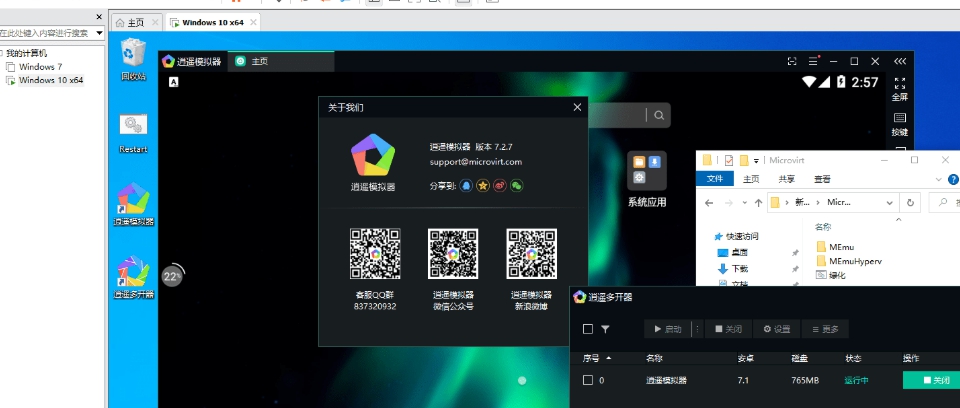Open the three-dot dropdown beside 启动
The height and width of the screenshot is (408, 960).
click(x=697, y=329)
